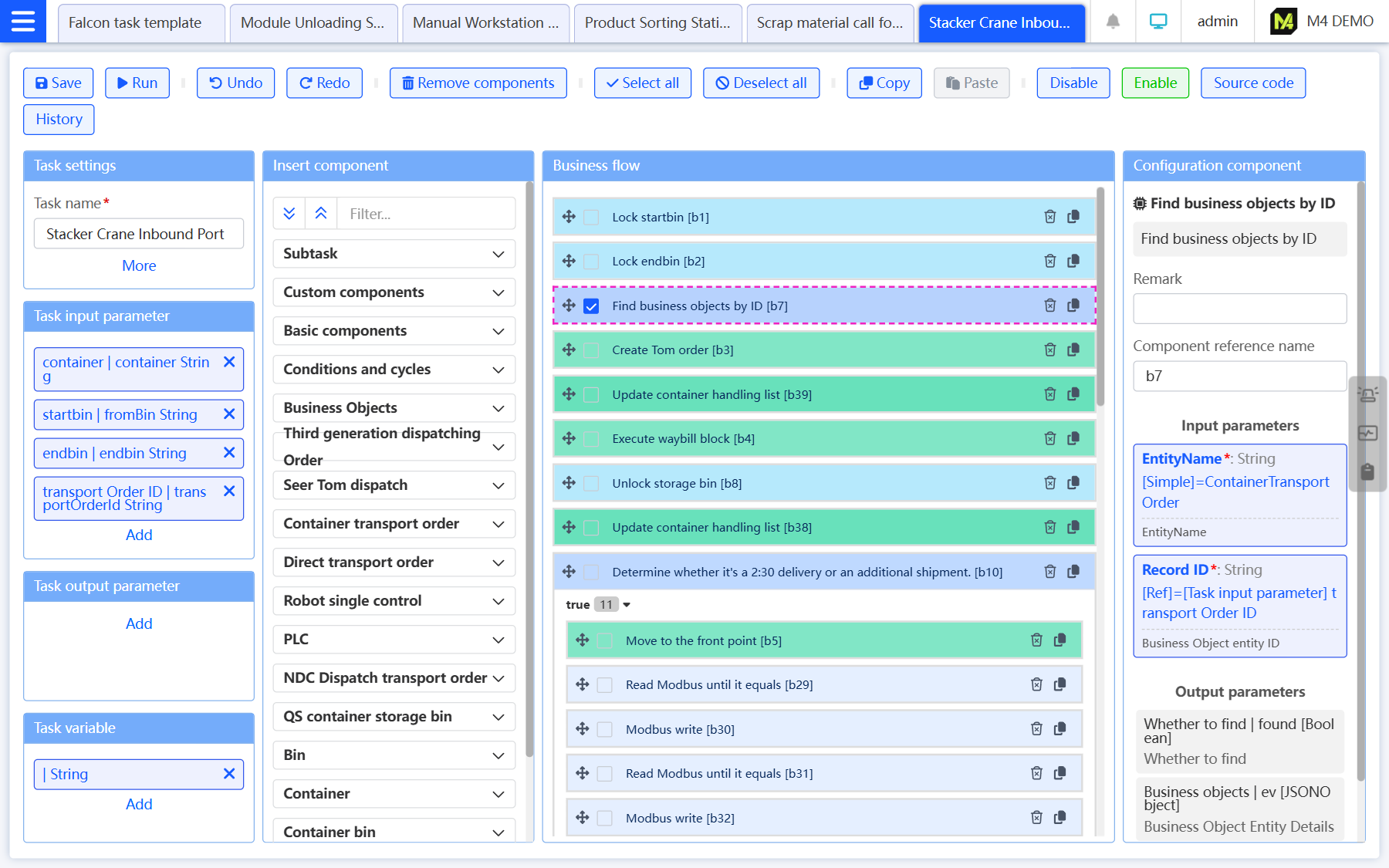Viewport: 1389px width, 868px height.
Task: Remove the startbin input parameter
Action: (229, 414)
